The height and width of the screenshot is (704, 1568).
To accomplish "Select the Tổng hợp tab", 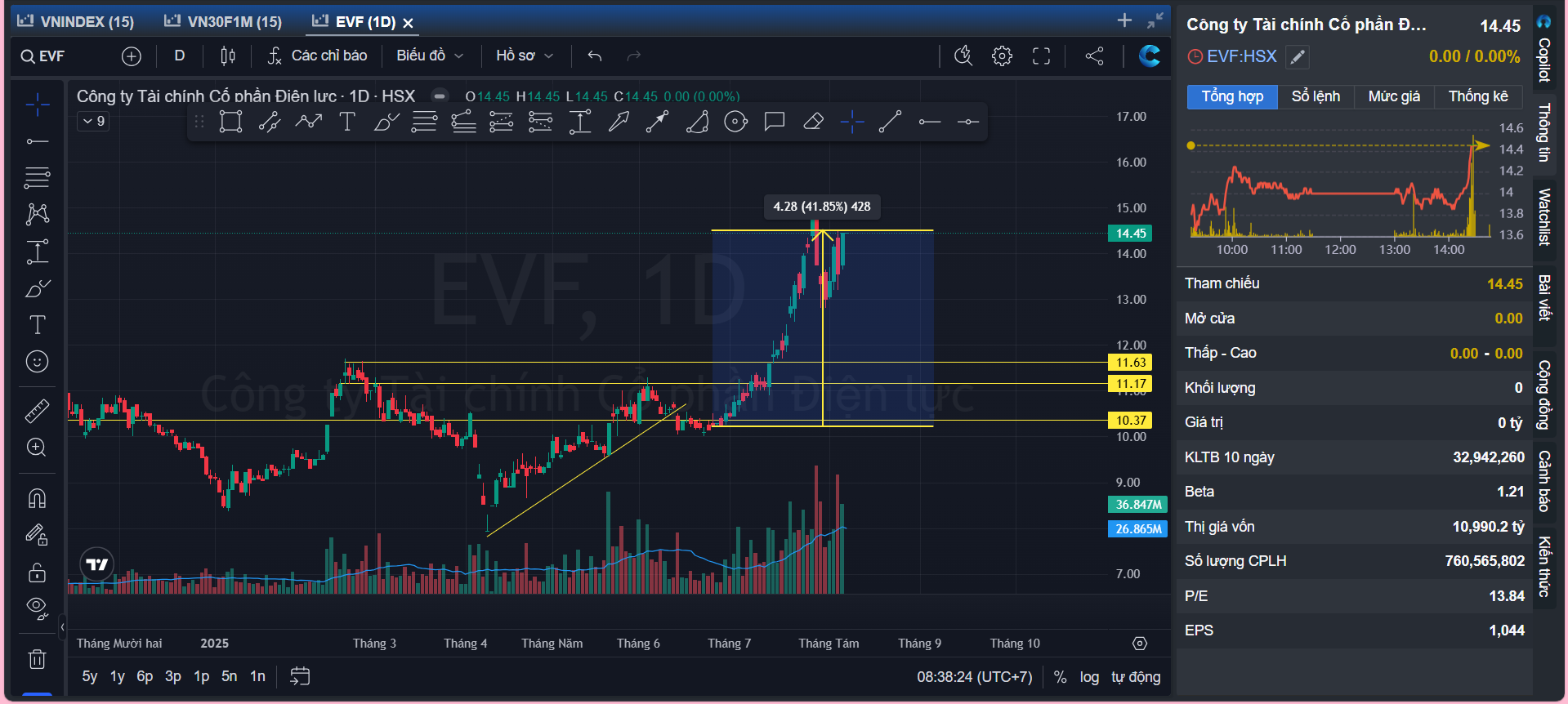I will tap(1232, 96).
